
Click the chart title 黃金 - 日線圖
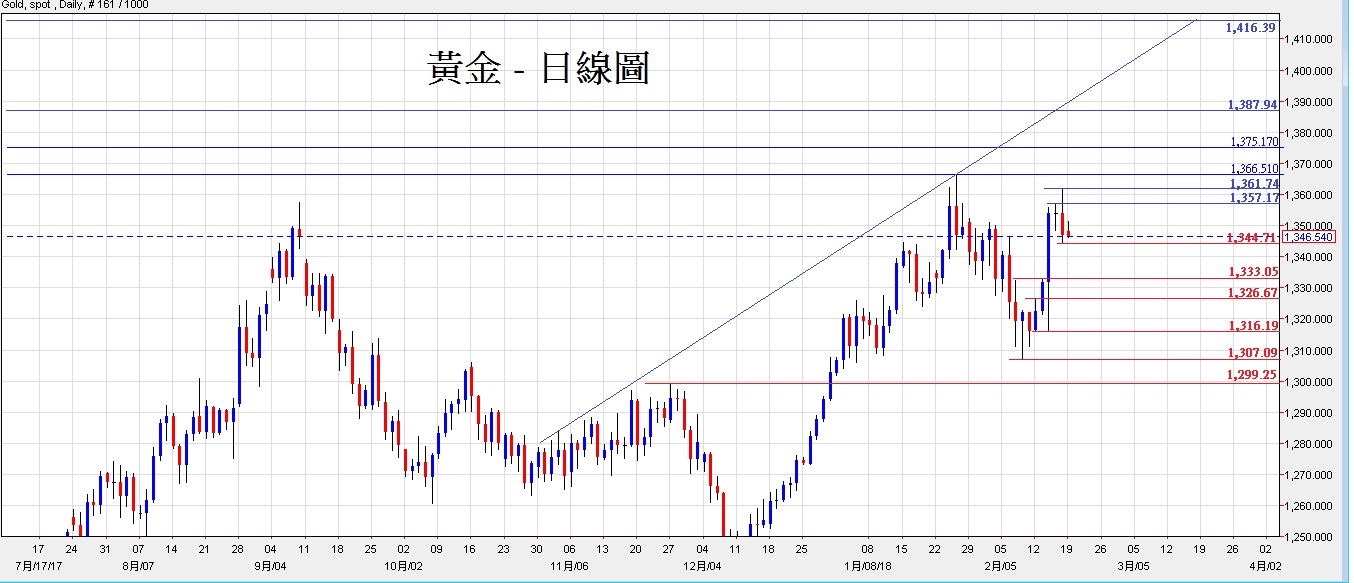tap(538, 69)
